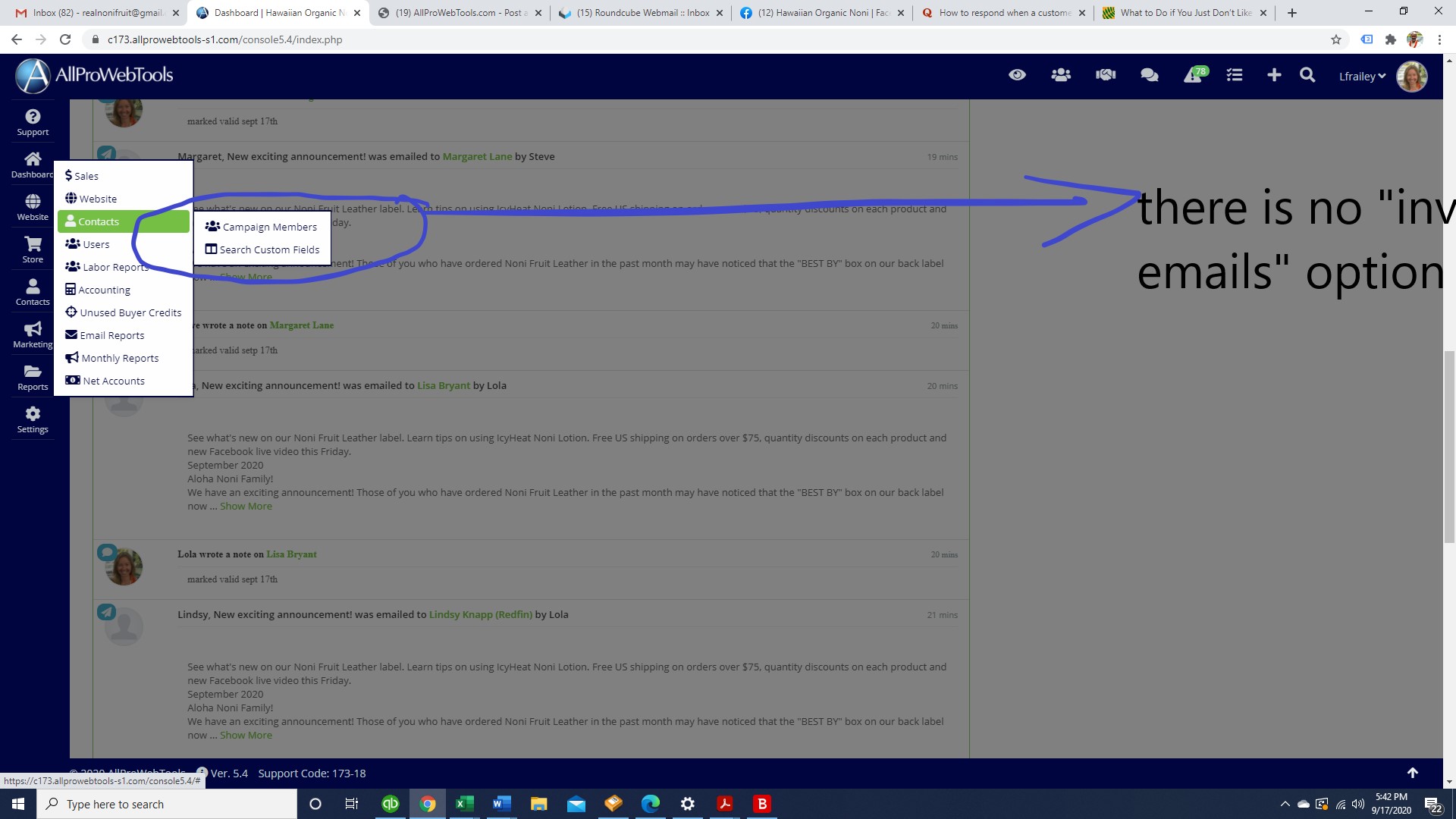Select Users in Reports menu
The height and width of the screenshot is (819, 1456).
pos(124,244)
